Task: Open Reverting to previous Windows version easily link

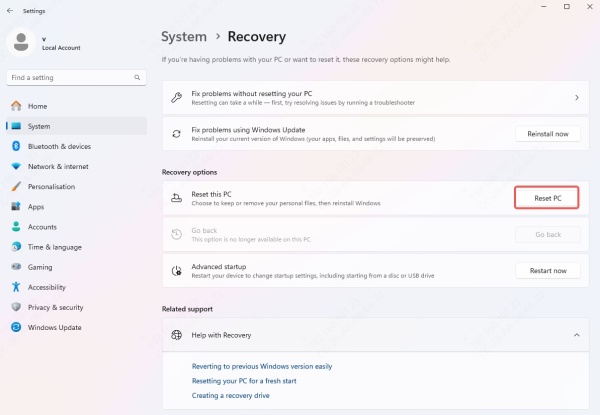Action: point(262,366)
